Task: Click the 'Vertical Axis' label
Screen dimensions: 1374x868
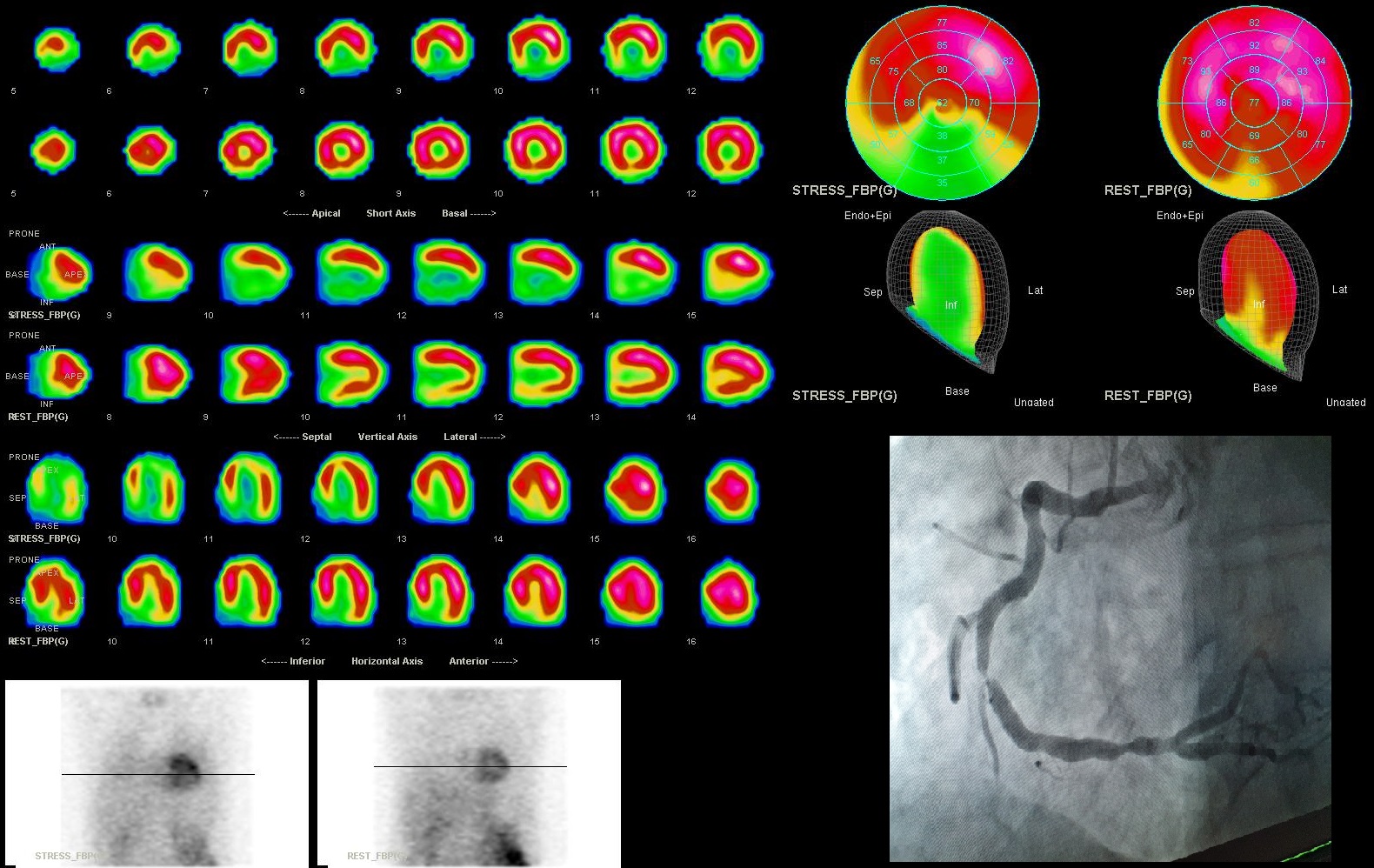Action: tap(387, 437)
